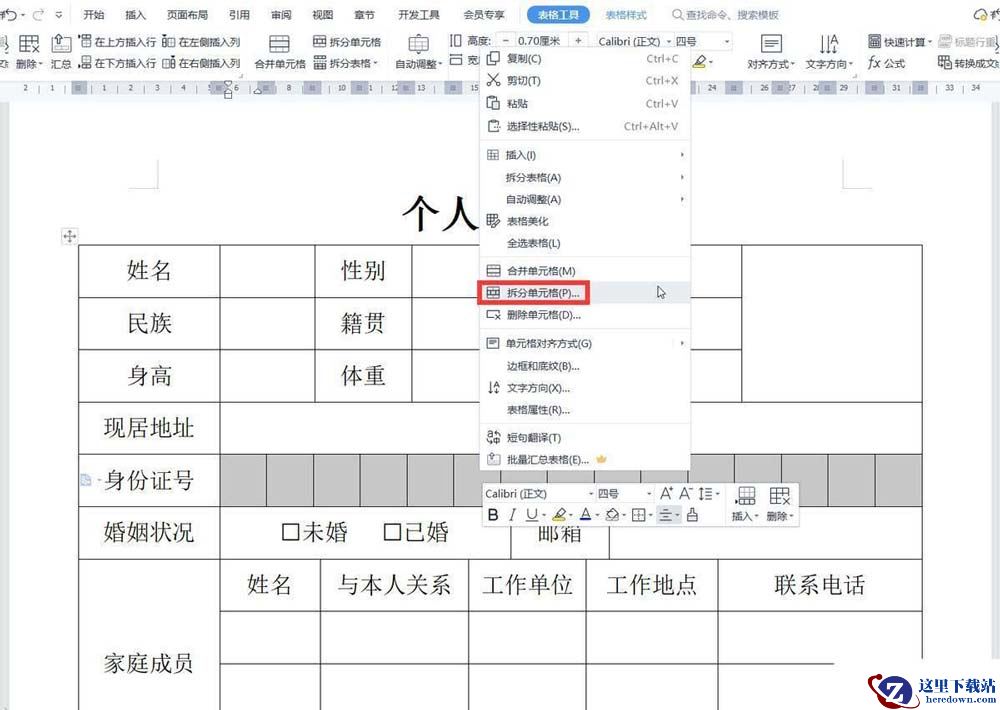
Task: Edit the row height 0.70厘米 field
Action: [540, 41]
